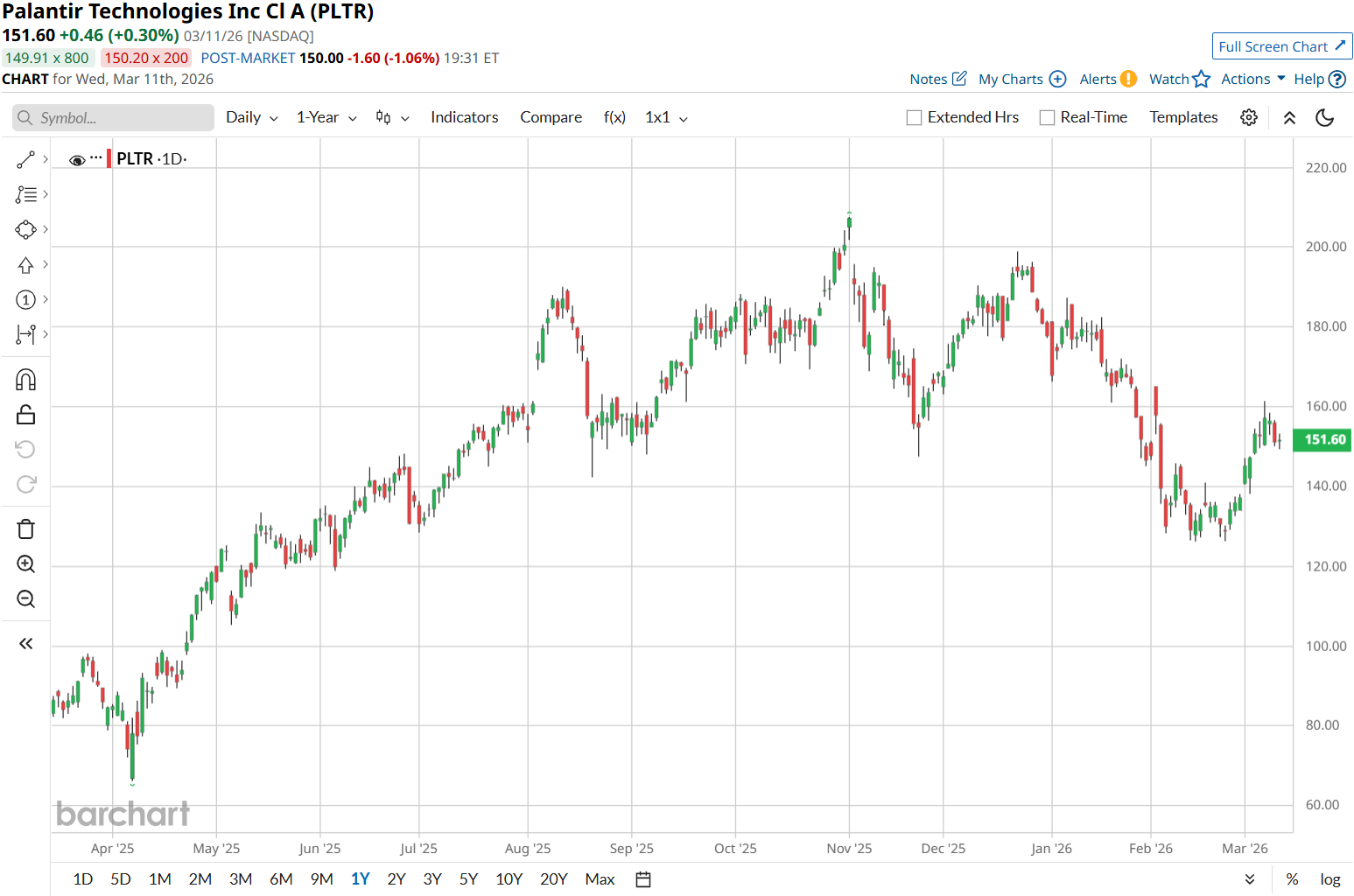Enable the Extended Hrs checkbox
This screenshot has width=1354, height=896.
coord(915,118)
